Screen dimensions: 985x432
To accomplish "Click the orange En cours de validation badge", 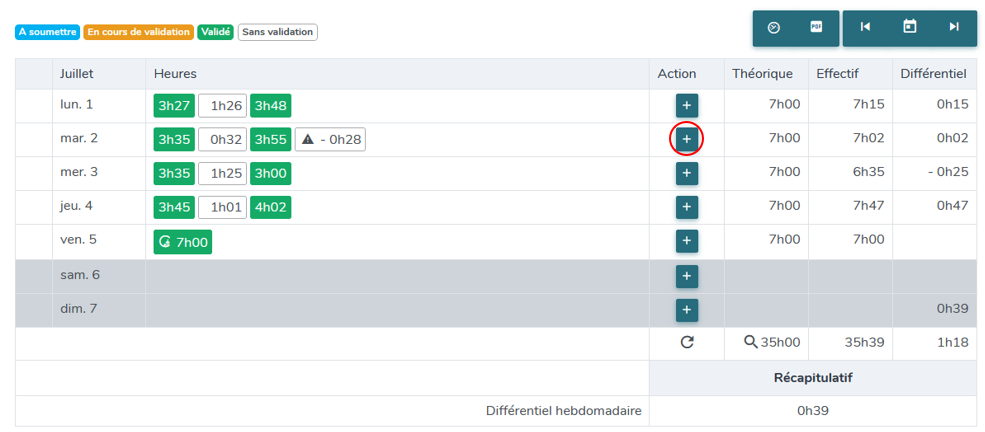I will tap(138, 32).
